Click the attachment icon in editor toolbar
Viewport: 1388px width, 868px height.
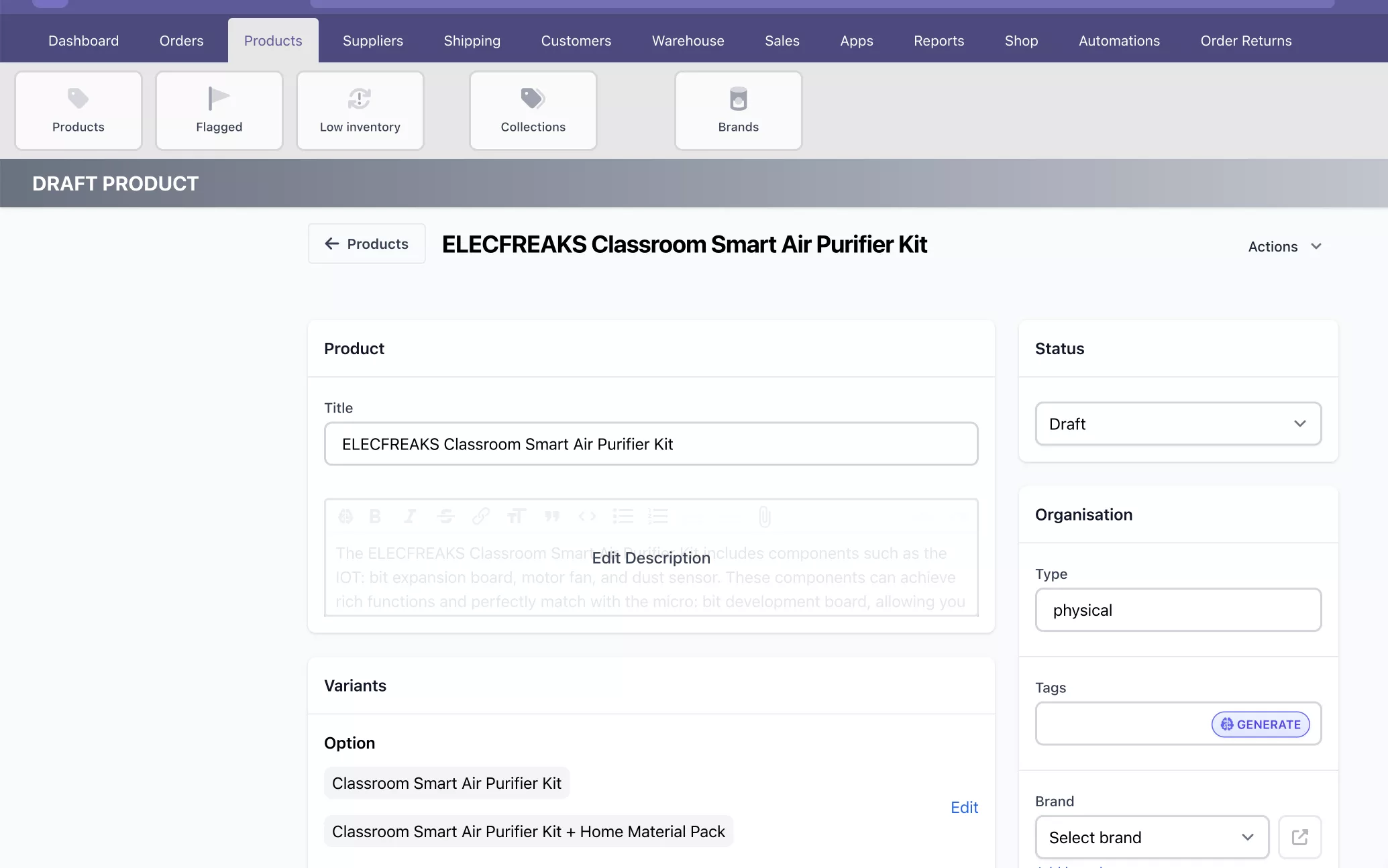click(763, 516)
